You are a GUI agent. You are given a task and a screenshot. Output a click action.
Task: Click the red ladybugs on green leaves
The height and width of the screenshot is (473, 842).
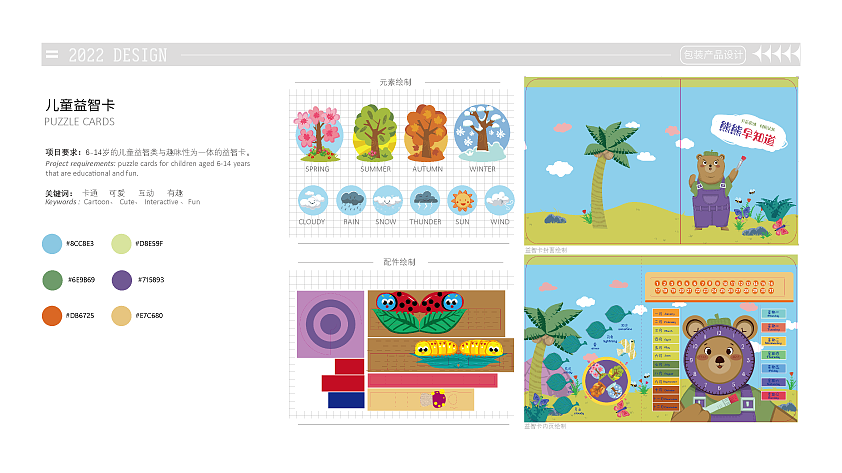click(419, 312)
